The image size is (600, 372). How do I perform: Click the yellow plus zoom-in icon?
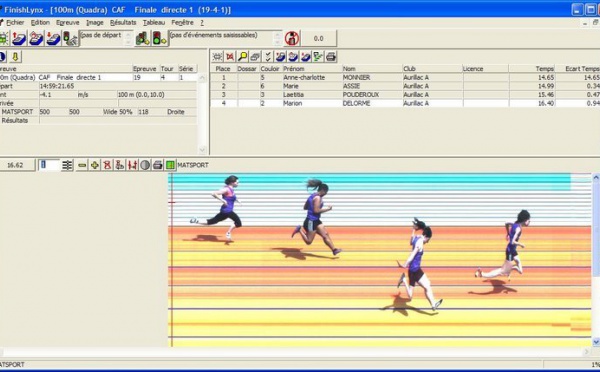(95, 165)
